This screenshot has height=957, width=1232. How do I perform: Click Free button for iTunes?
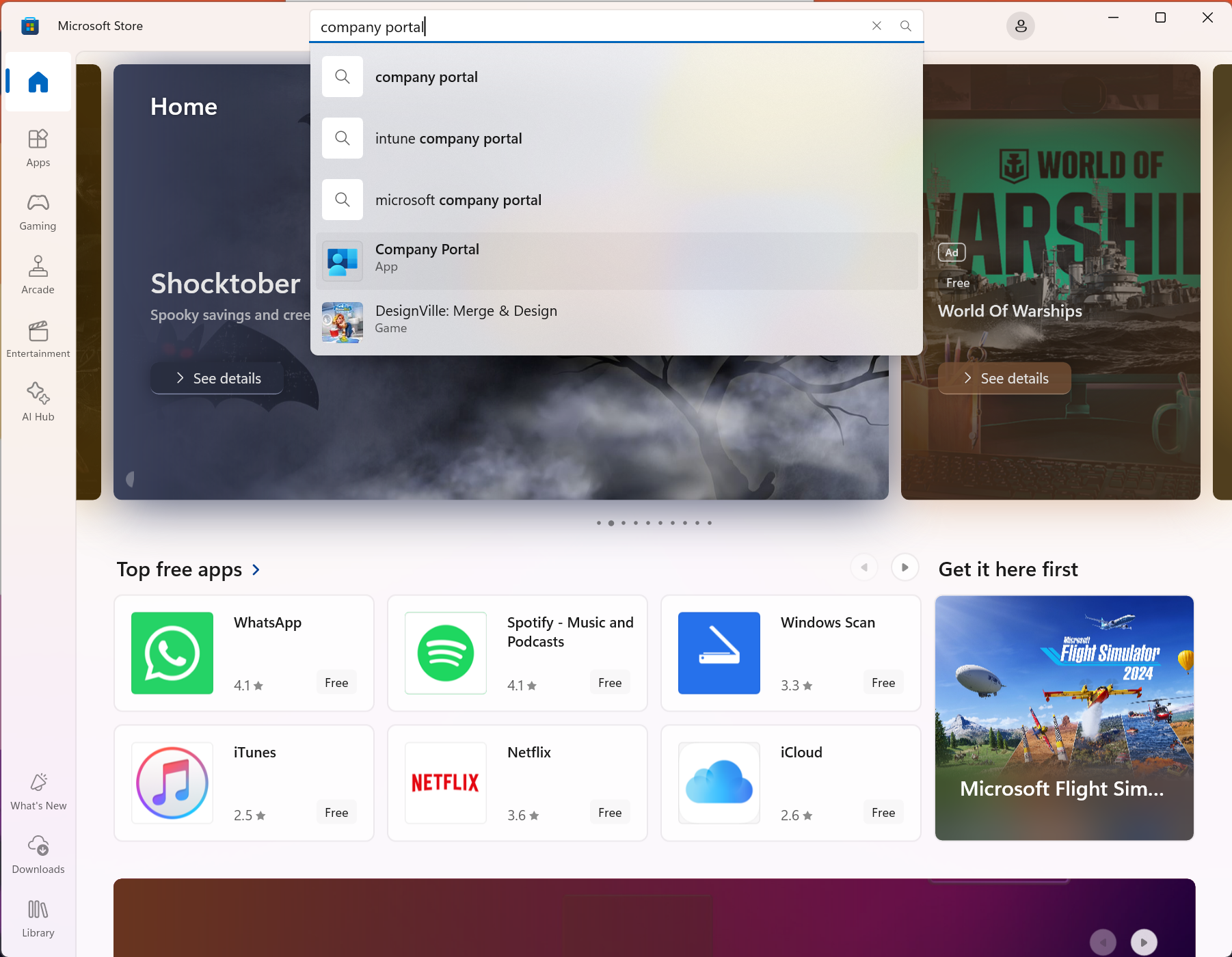336,812
